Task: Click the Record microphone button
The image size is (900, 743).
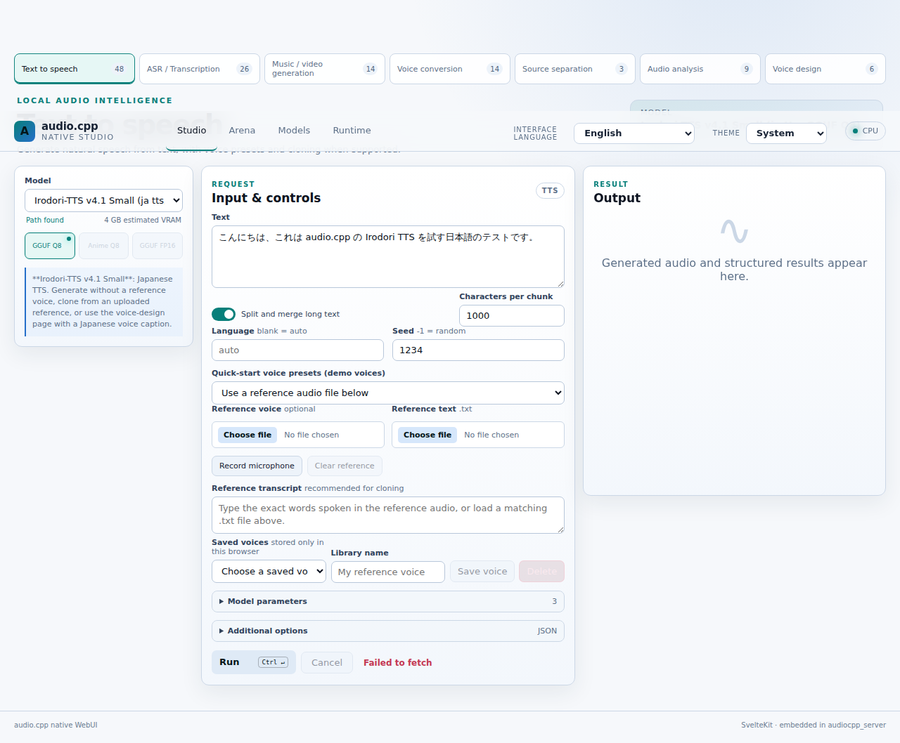Action: [x=257, y=466]
